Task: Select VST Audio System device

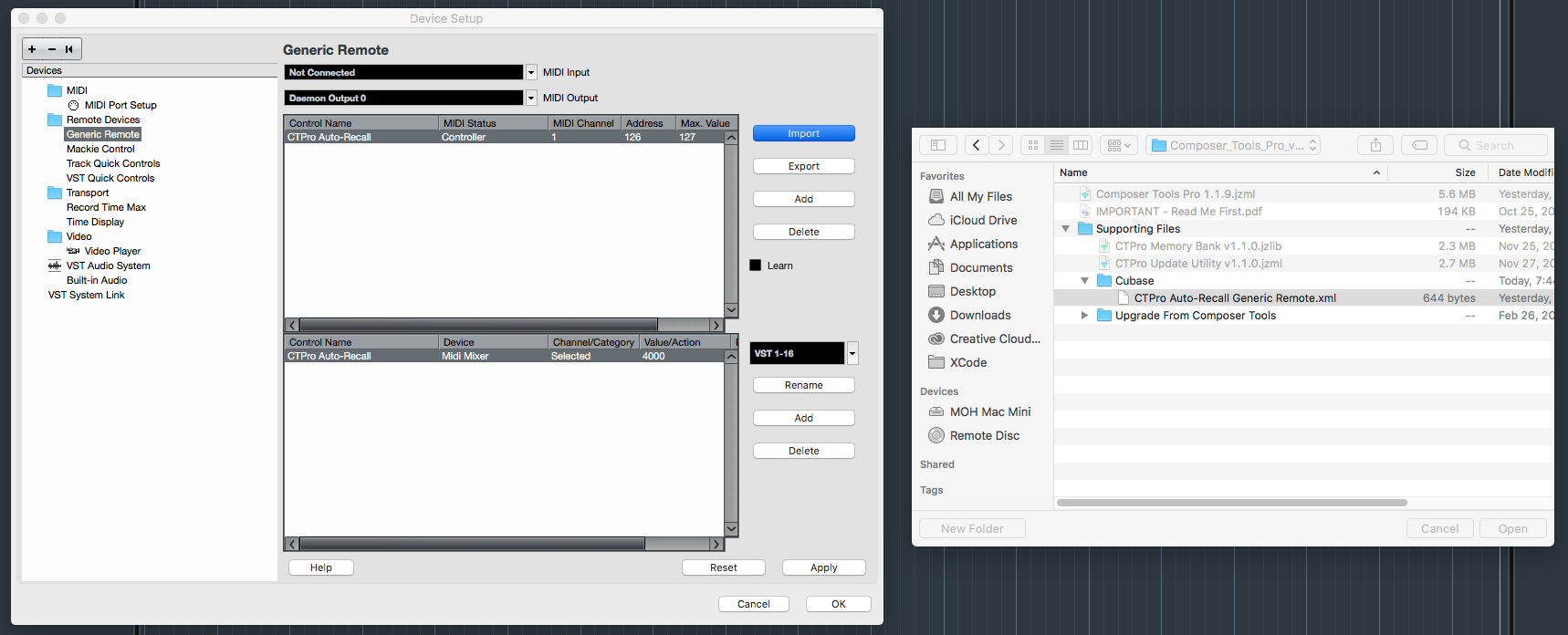Action: coord(108,265)
